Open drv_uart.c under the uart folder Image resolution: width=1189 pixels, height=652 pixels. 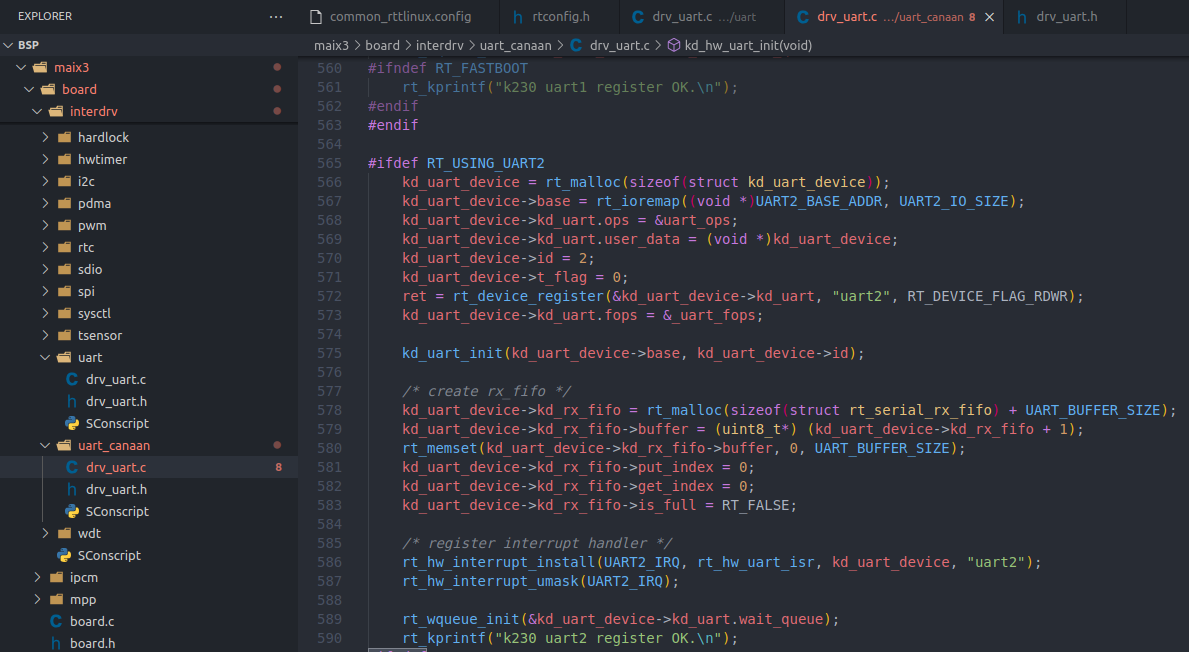[x=116, y=379]
